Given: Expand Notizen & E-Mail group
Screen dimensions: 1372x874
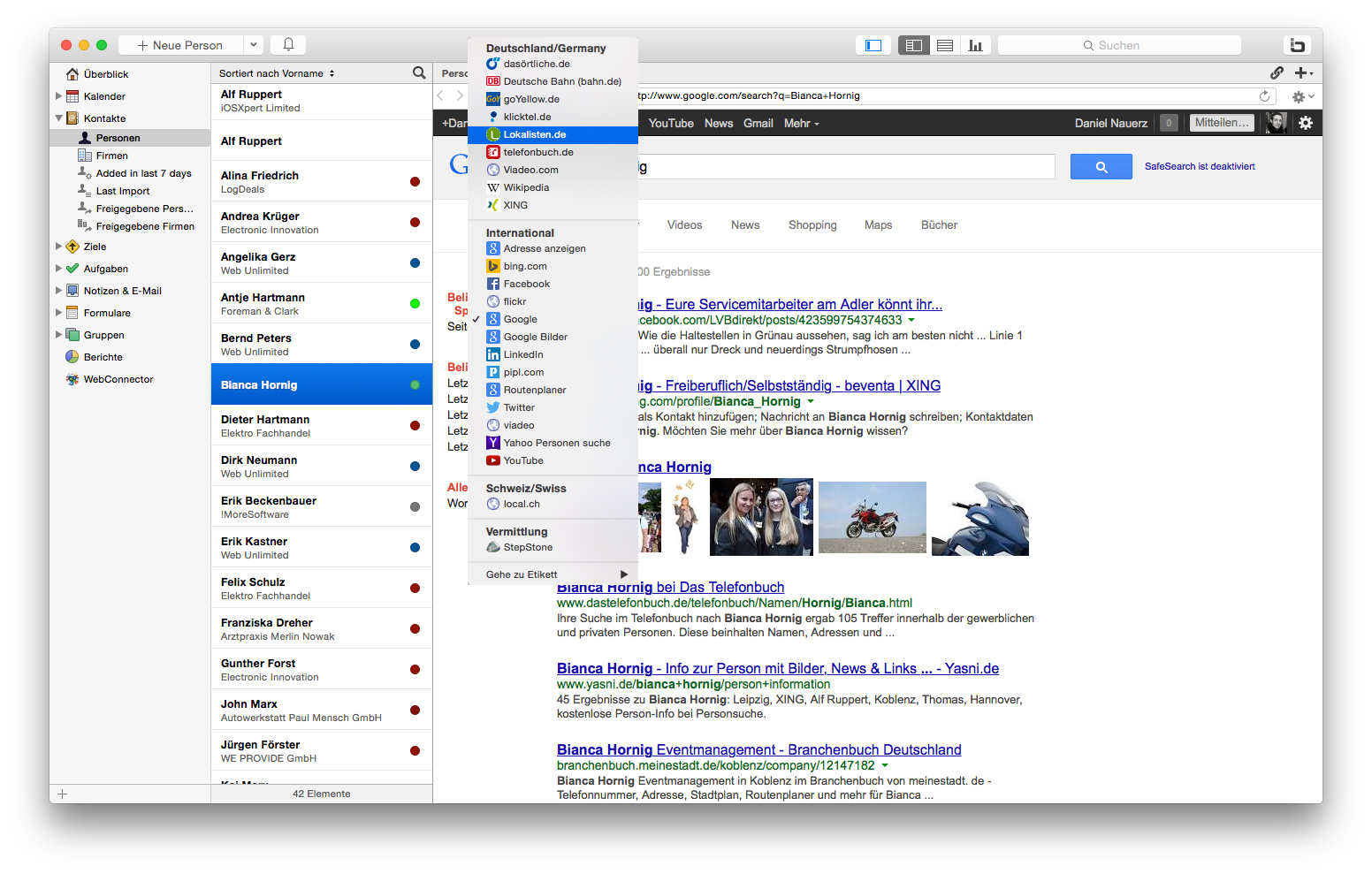Looking at the screenshot, I should pyautogui.click(x=59, y=291).
